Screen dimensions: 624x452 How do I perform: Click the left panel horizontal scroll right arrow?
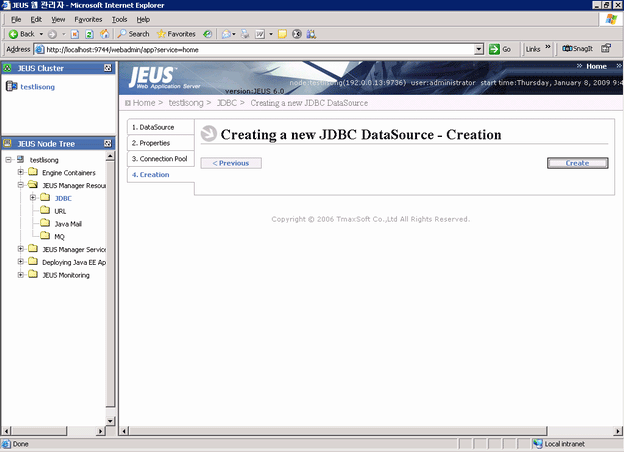(x=100, y=431)
